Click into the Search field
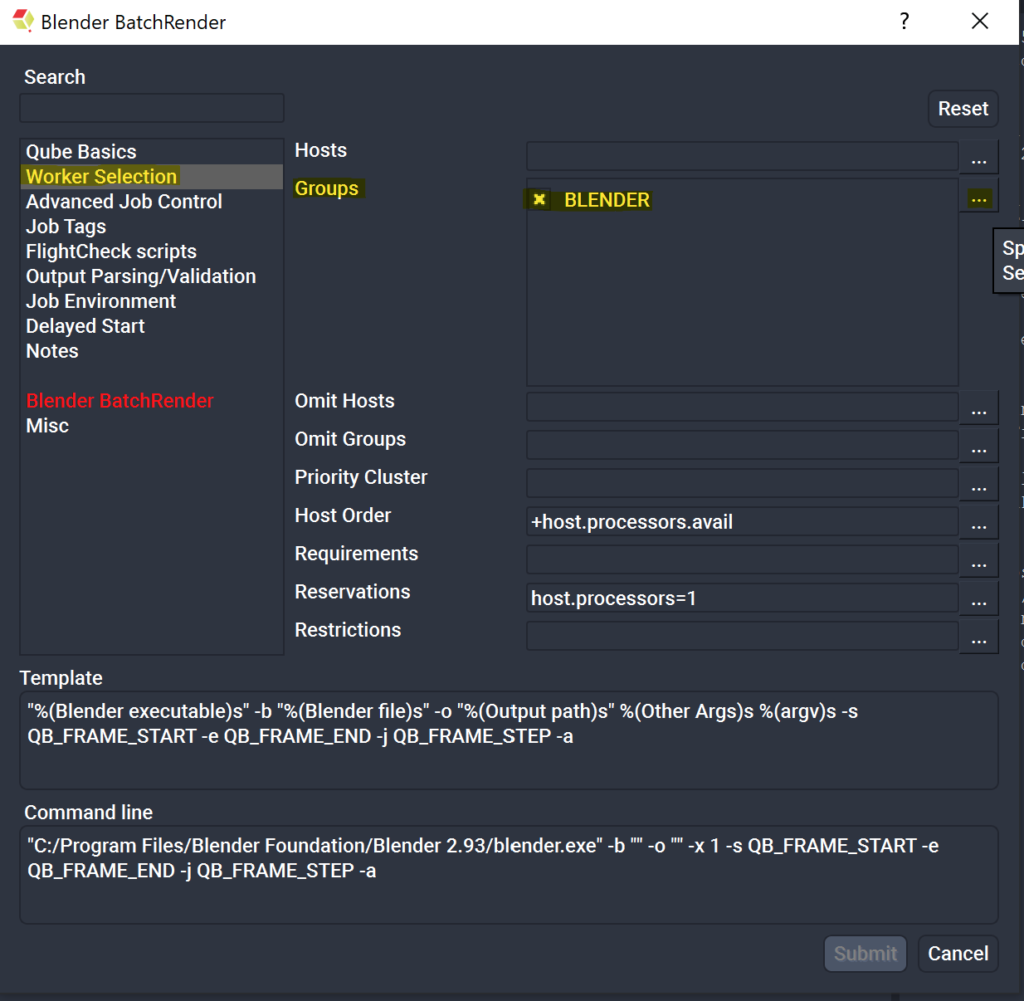The height and width of the screenshot is (1001, 1024). tap(152, 108)
